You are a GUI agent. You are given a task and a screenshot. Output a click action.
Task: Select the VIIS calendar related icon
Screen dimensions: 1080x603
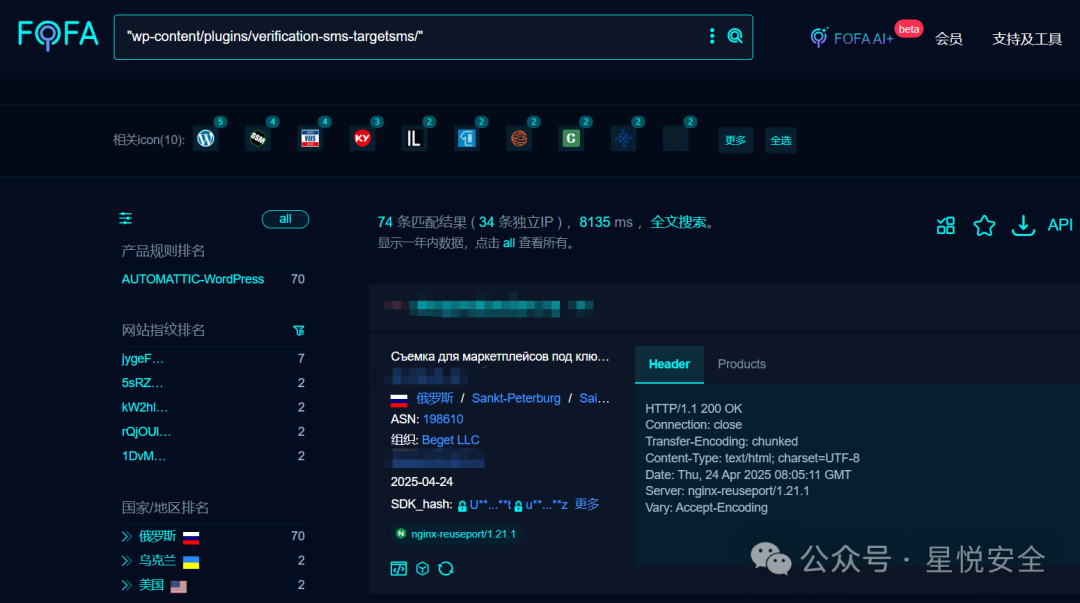coord(310,139)
